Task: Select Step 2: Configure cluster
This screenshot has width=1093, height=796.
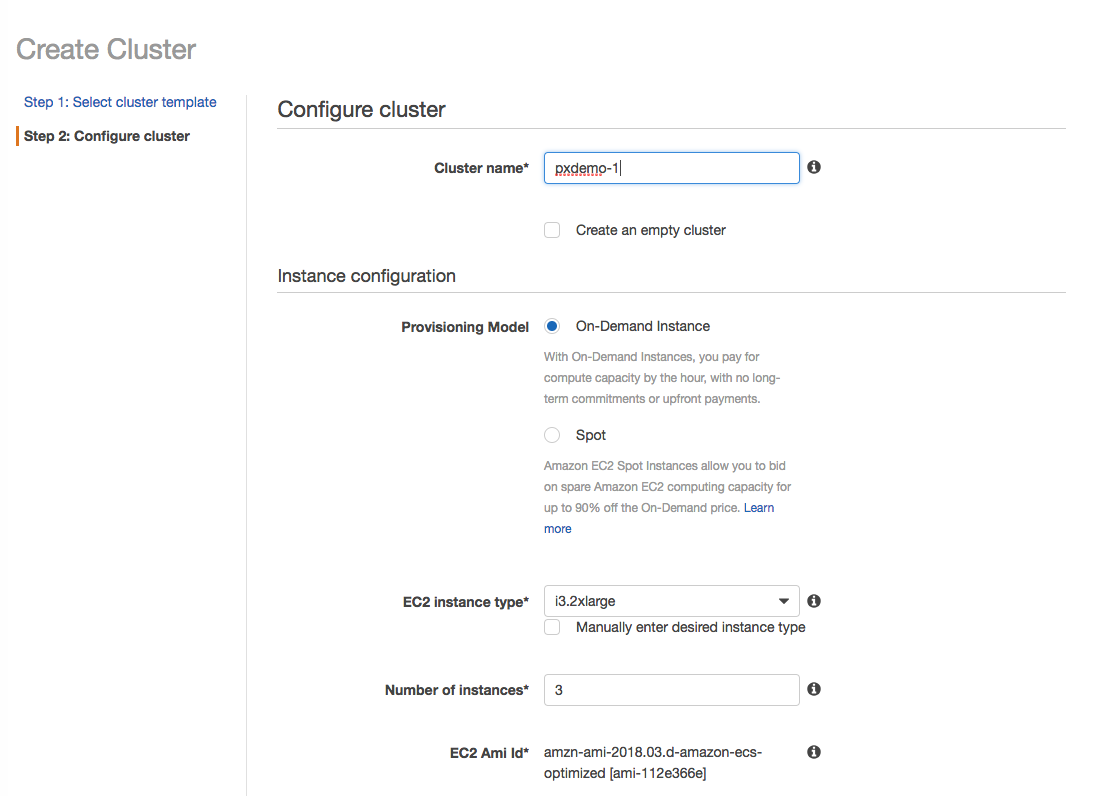Action: click(107, 135)
